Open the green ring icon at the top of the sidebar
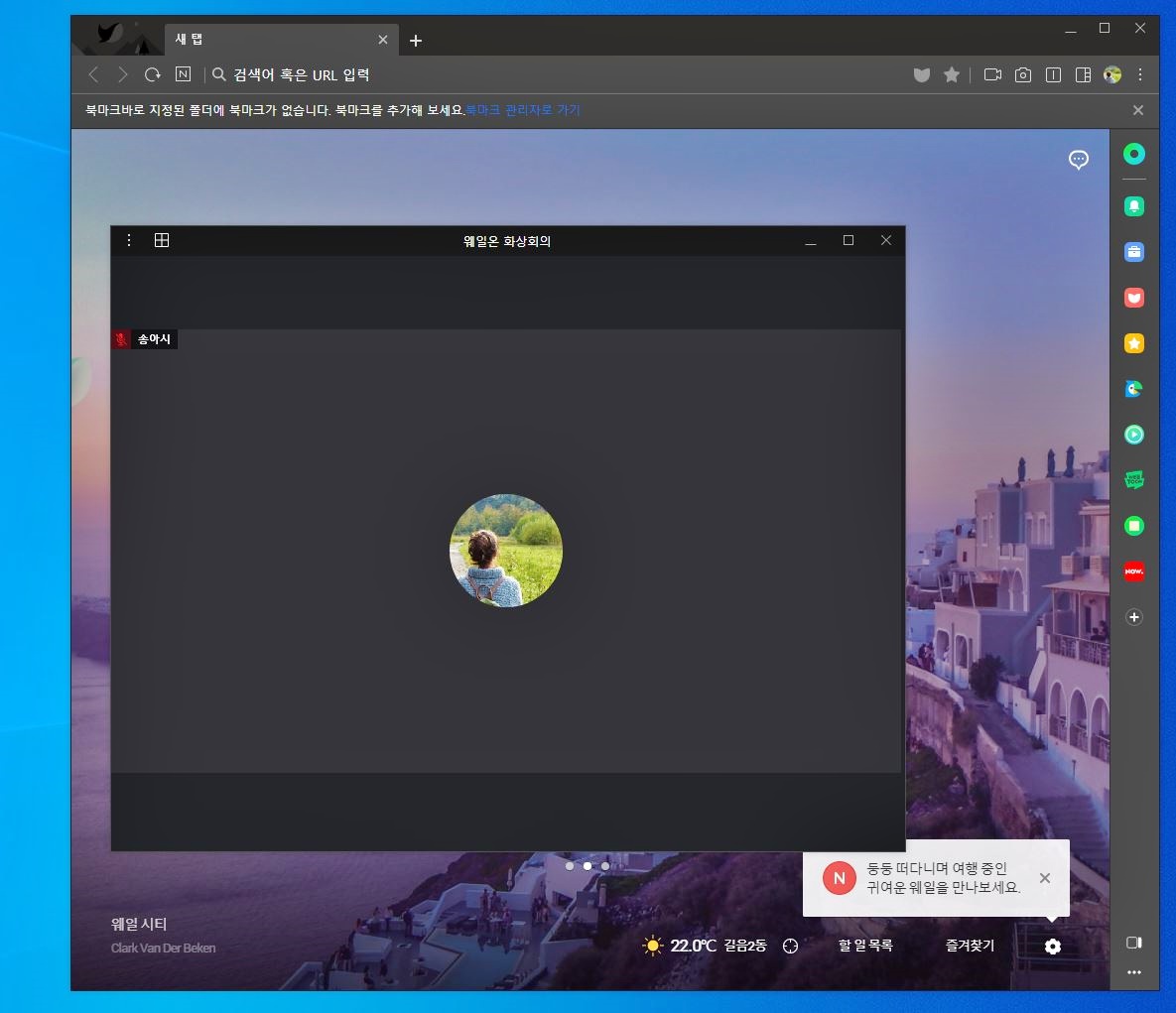 click(1134, 155)
